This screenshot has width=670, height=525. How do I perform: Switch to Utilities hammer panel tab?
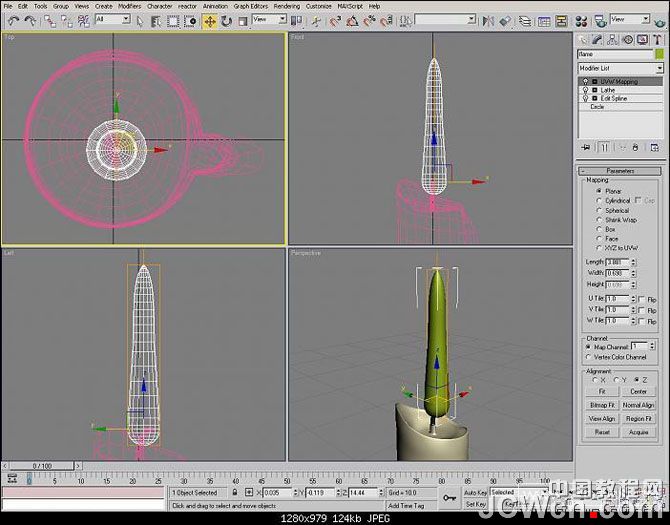coord(657,40)
